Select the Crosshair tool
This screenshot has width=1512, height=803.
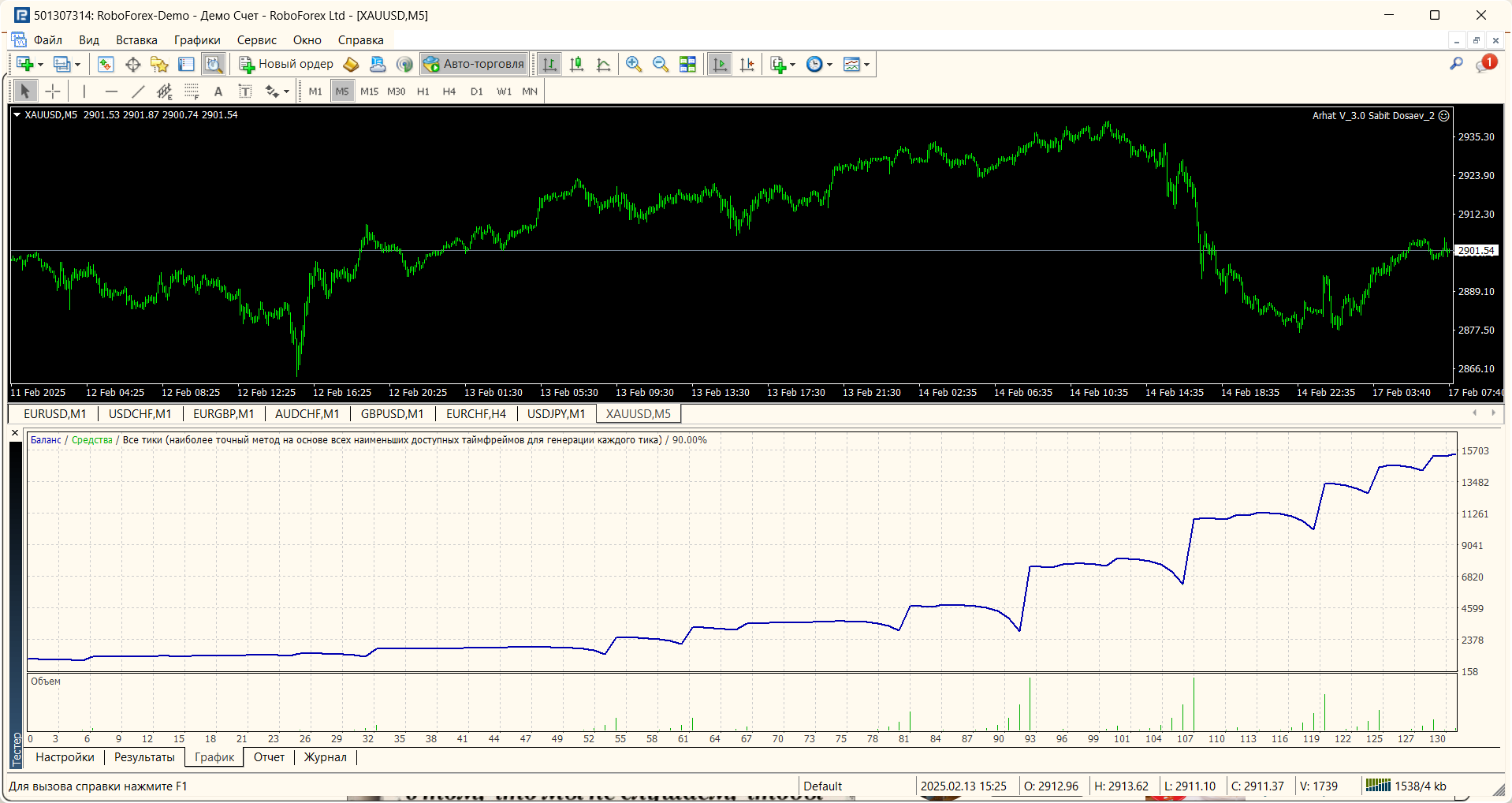pyautogui.click(x=53, y=92)
